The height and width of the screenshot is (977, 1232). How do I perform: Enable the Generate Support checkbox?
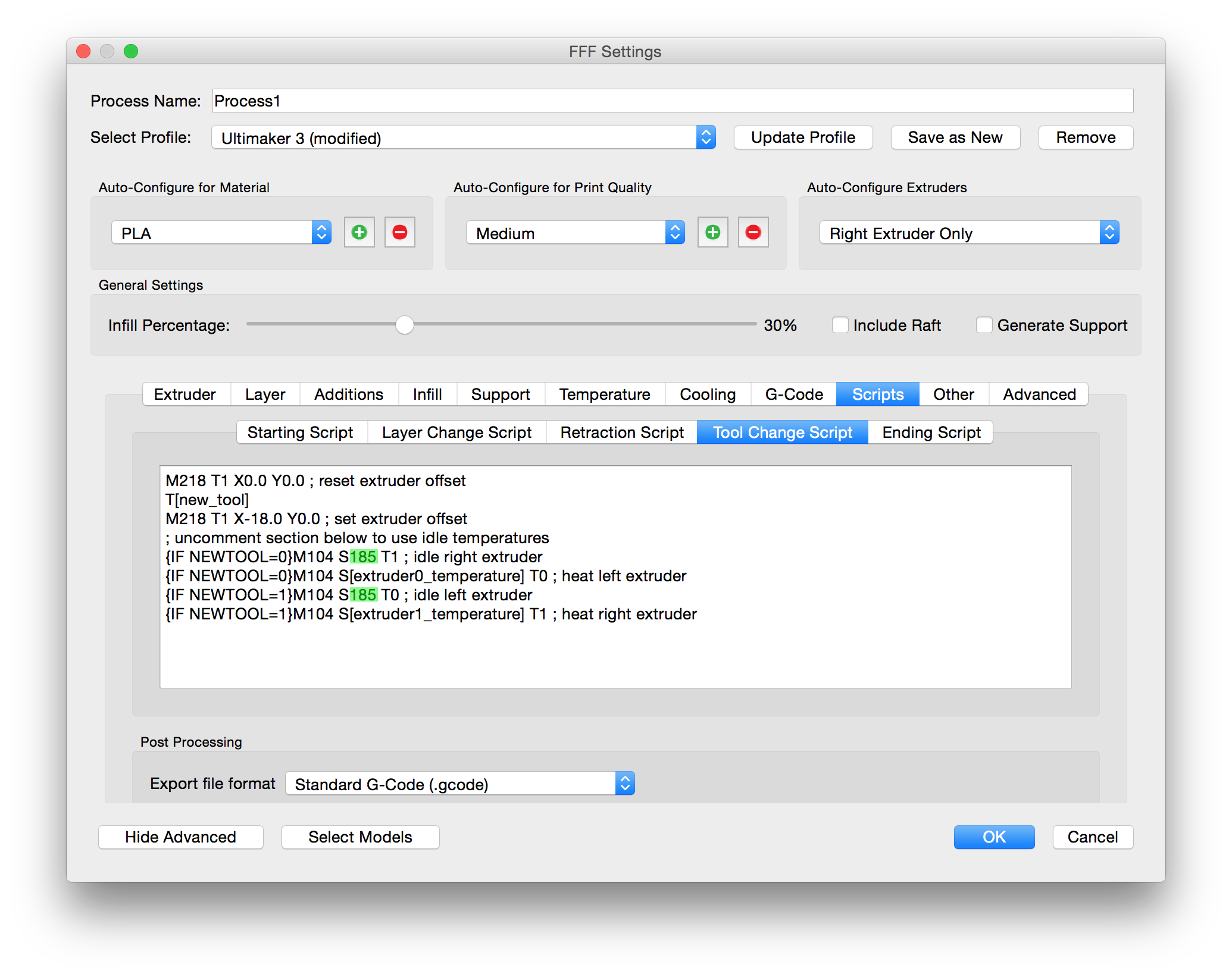(984, 325)
